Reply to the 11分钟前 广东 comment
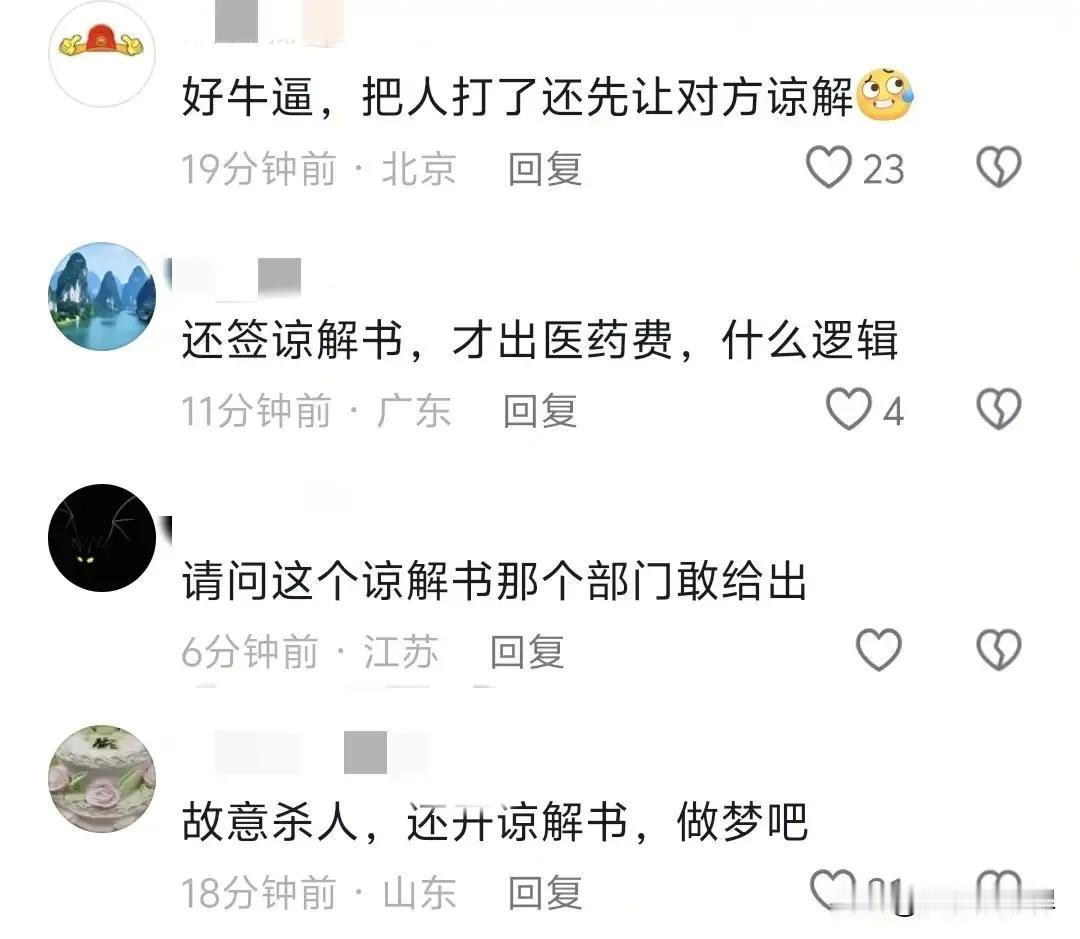The width and height of the screenshot is (1080, 939). click(540, 411)
